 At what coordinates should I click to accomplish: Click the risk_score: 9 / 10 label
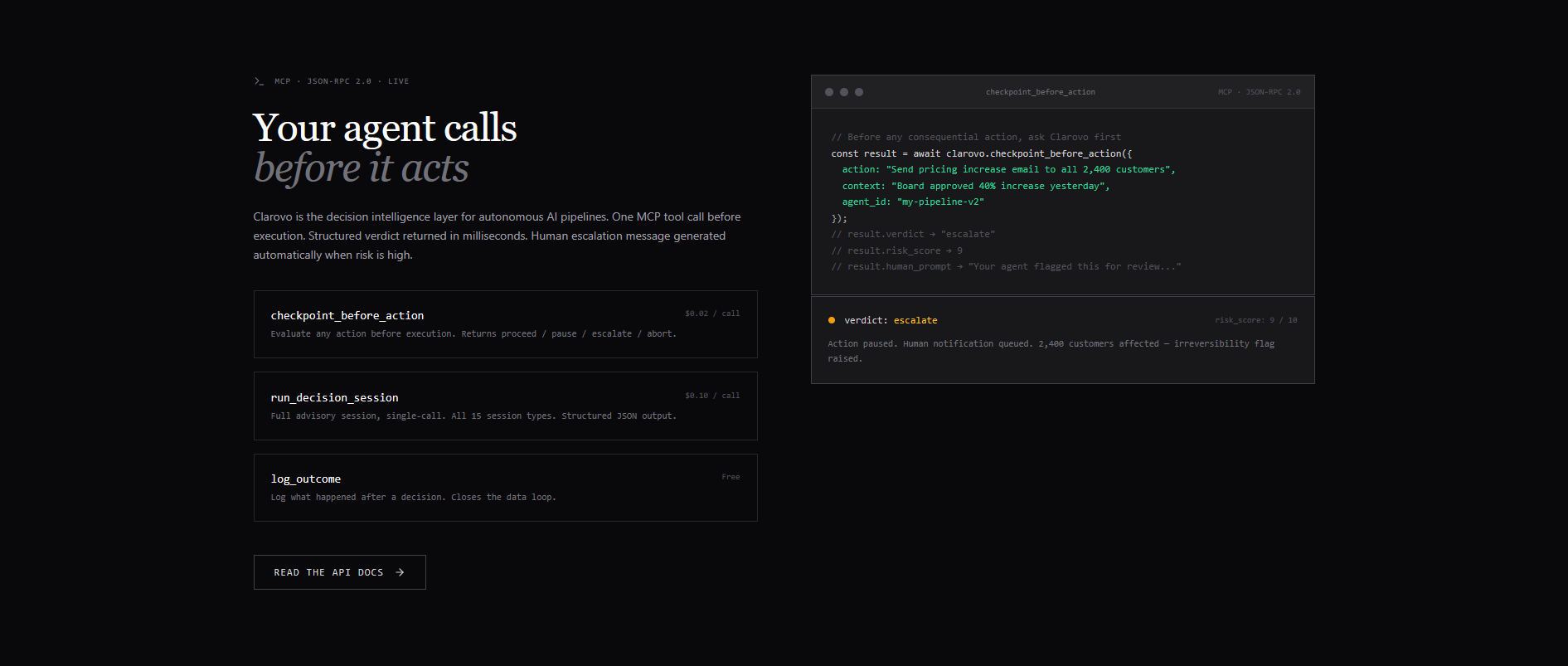tap(1256, 320)
